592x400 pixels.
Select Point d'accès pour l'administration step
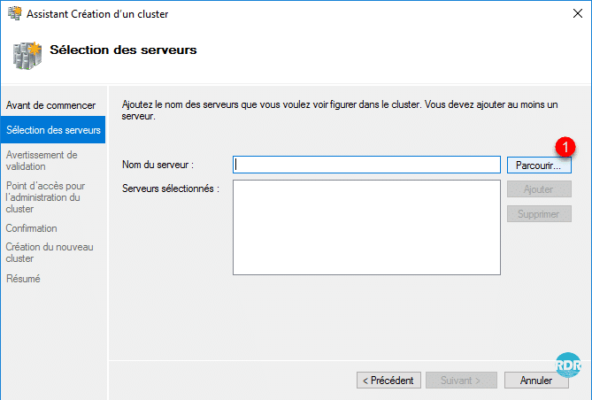[x=45, y=197]
